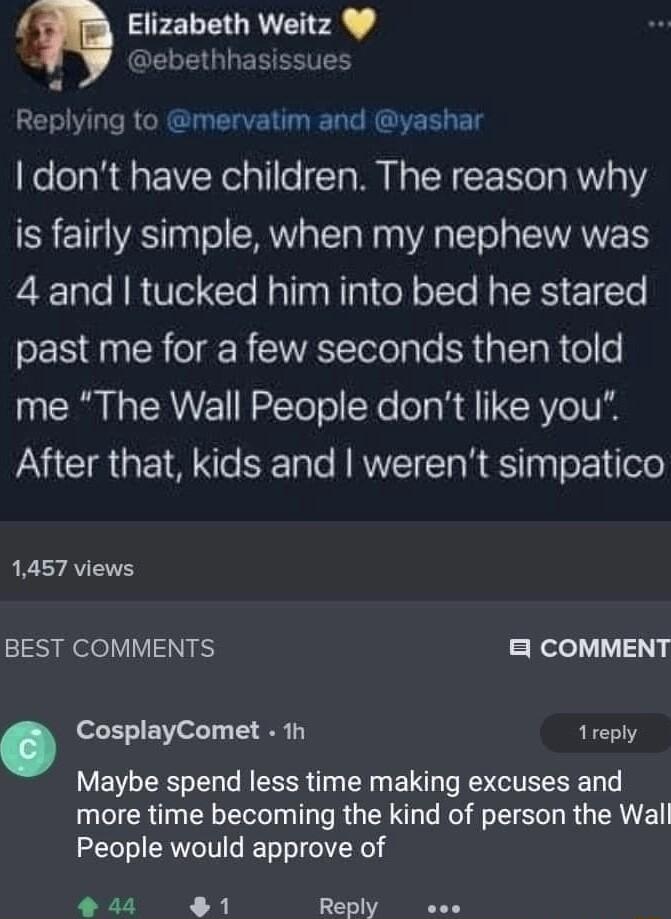This screenshot has width=671, height=919.
Task: Open Elizabeth Weitz's profile picture
Action: (60, 42)
